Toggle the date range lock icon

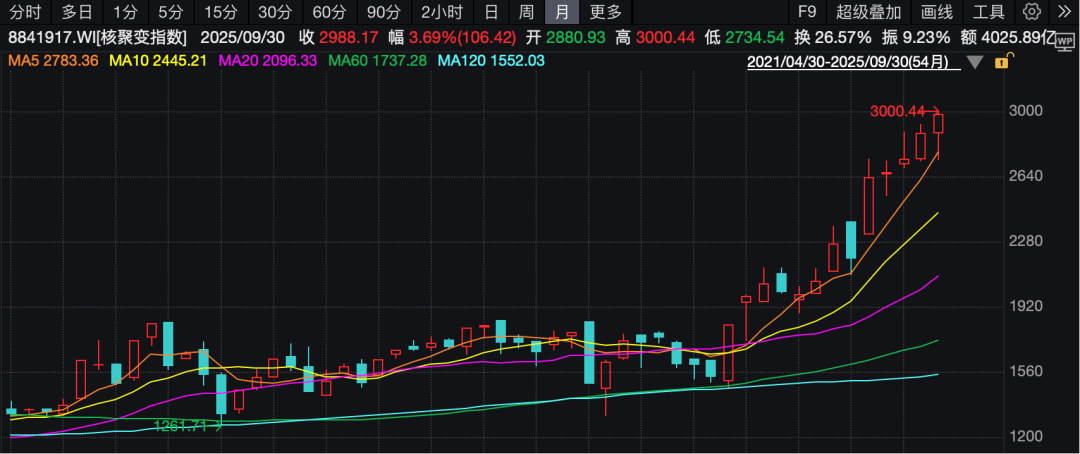[1001, 62]
